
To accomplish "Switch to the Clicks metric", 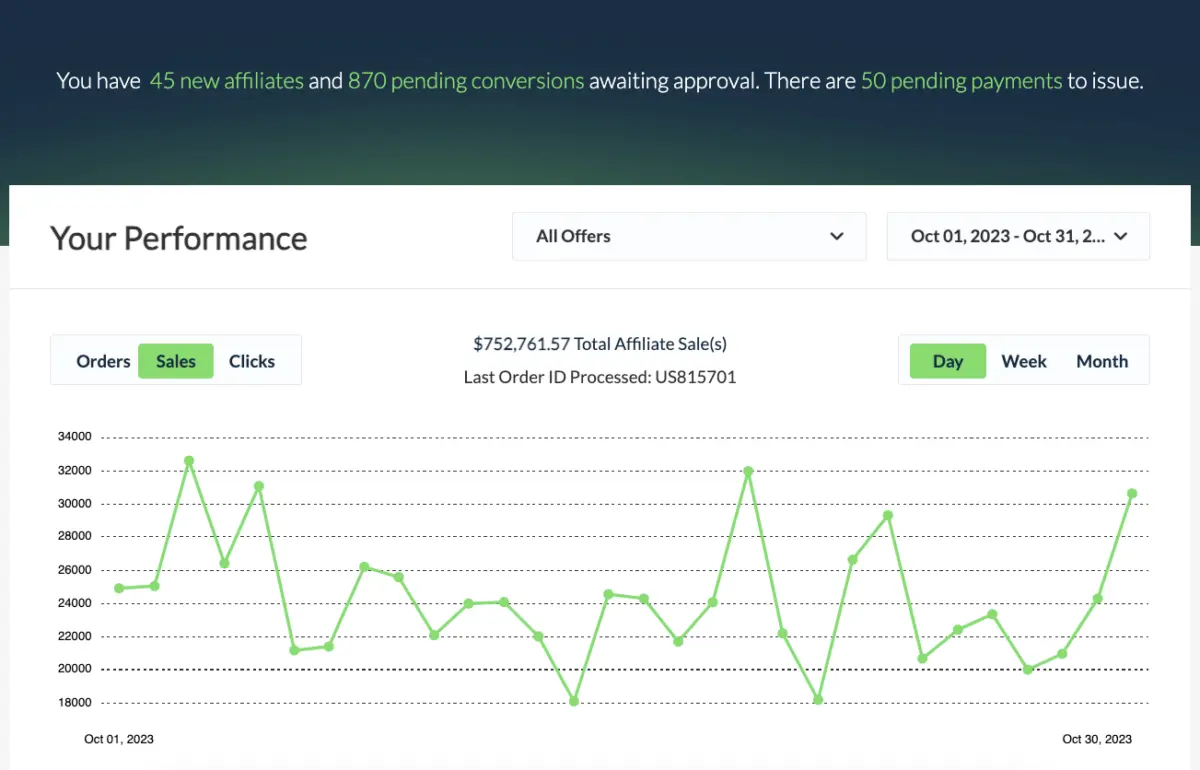I will 251,361.
